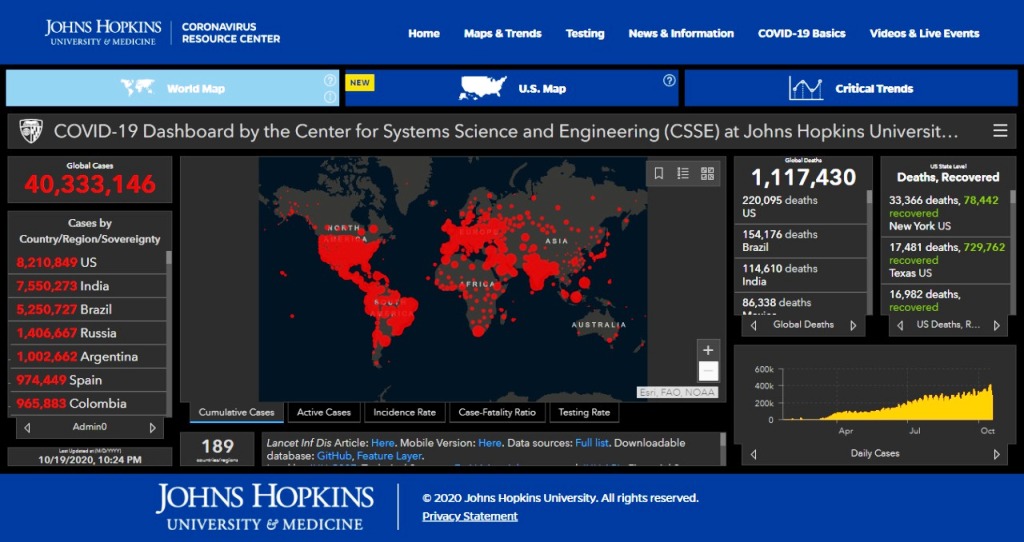The image size is (1024, 542).
Task: Click the map bookmark icon
Action: click(x=659, y=174)
